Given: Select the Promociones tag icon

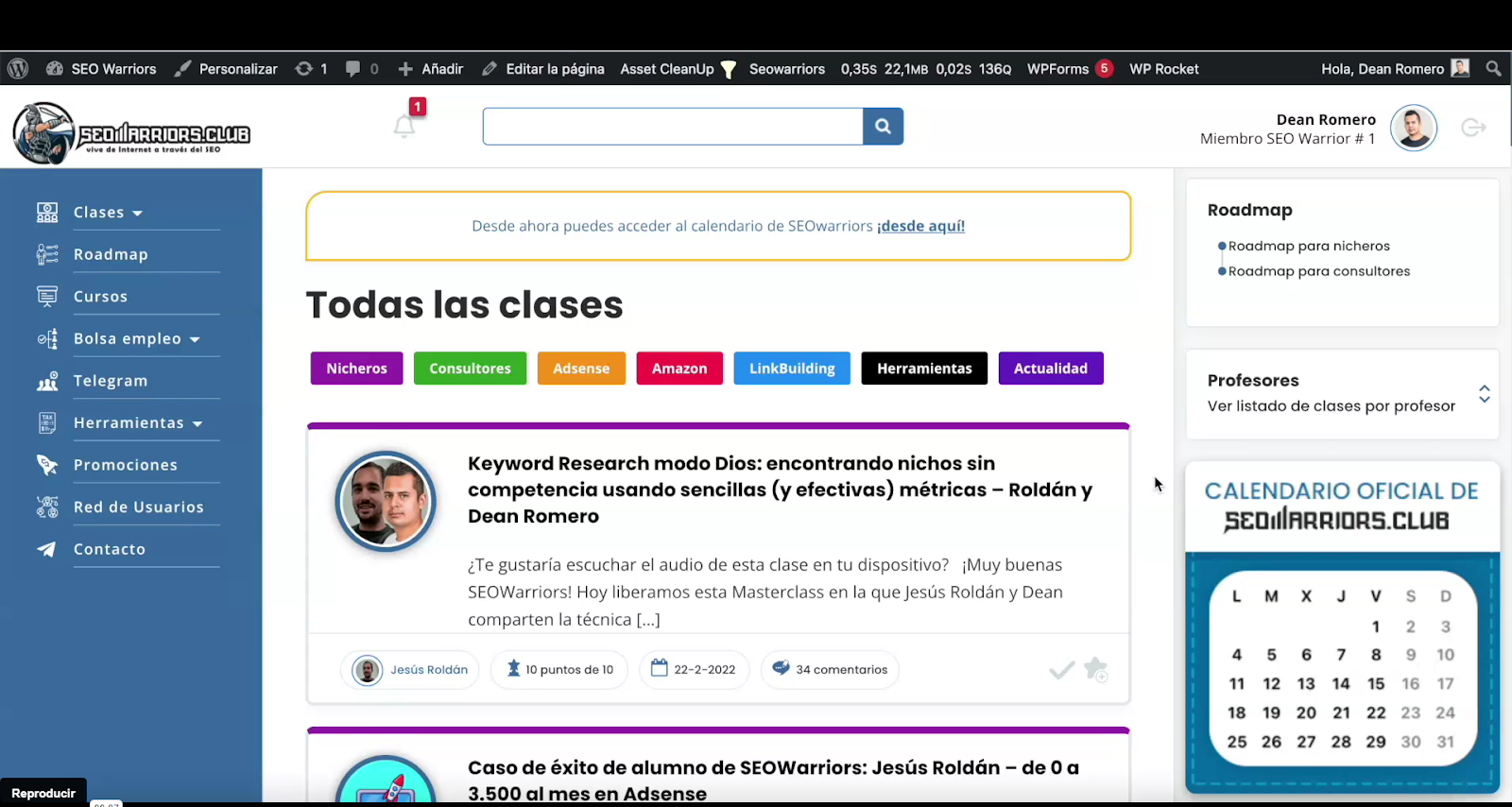Looking at the screenshot, I should coord(47,465).
